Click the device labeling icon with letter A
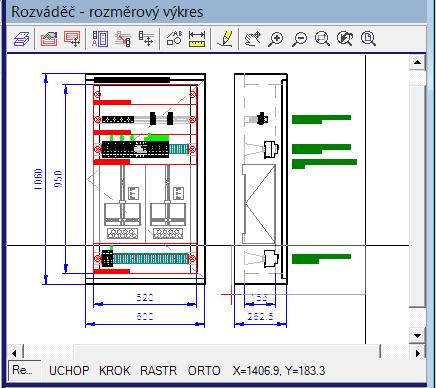The width and height of the screenshot is (436, 388). [100, 39]
